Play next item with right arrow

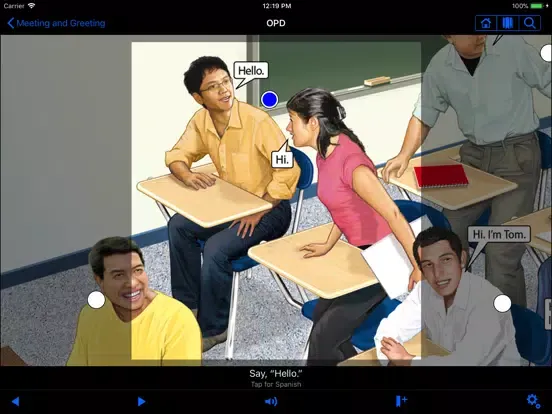(141, 401)
